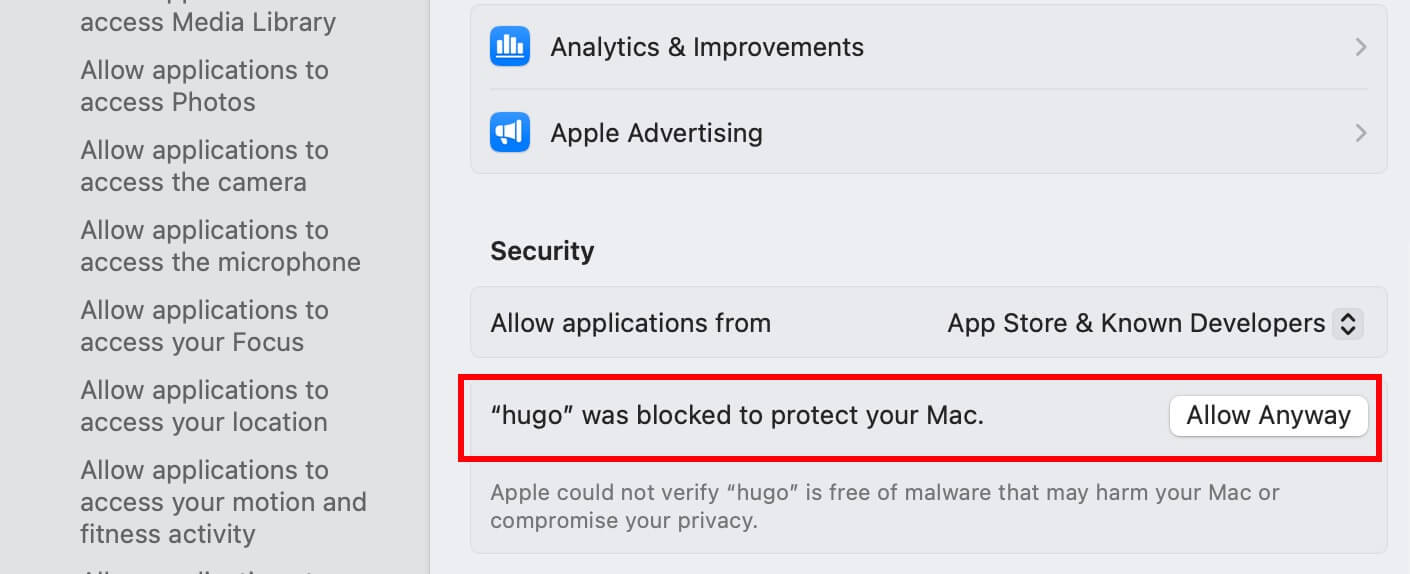The height and width of the screenshot is (574, 1410).
Task: Click the Apple could not verify malware notice
Action: pyautogui.click(x=884, y=506)
